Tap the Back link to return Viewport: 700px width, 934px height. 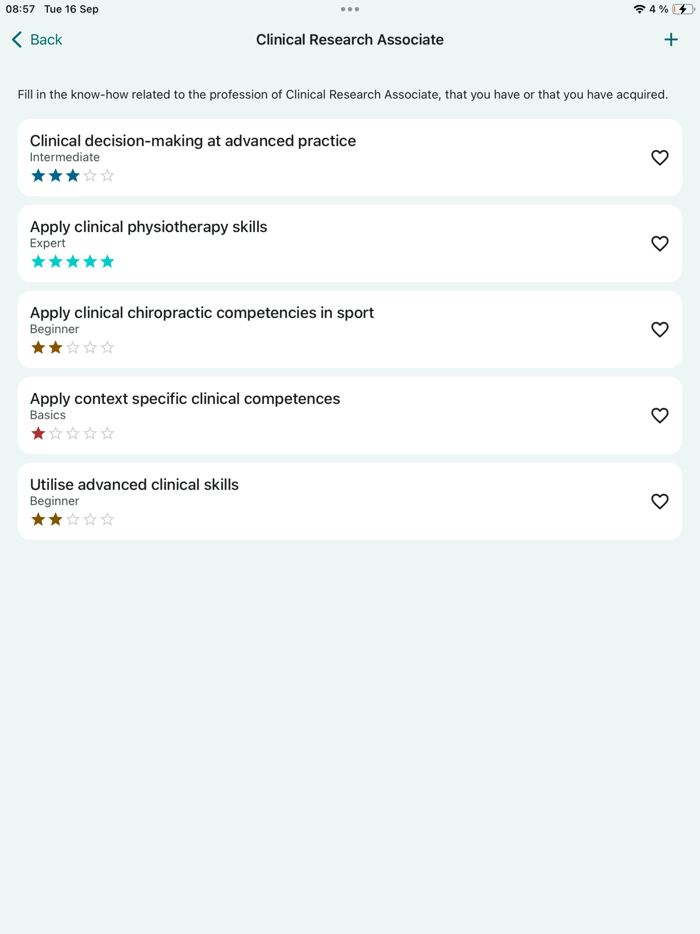coord(44,39)
